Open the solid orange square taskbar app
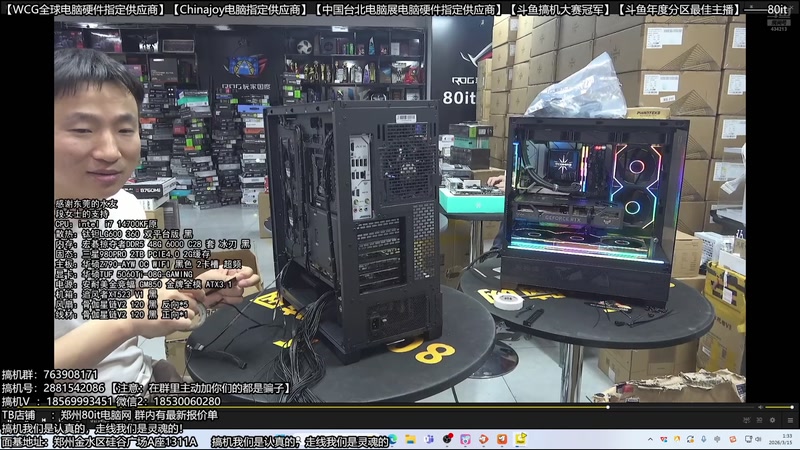This screenshot has width=800, height=450. click(x=502, y=439)
